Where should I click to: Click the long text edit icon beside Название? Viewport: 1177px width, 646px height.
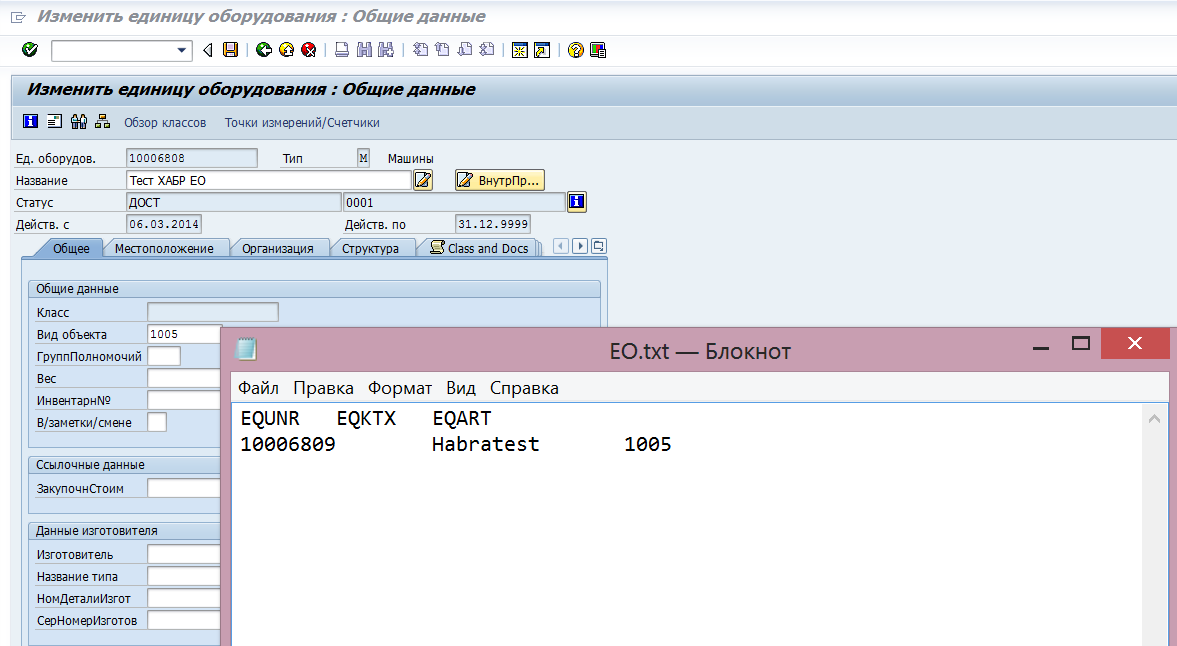point(423,180)
